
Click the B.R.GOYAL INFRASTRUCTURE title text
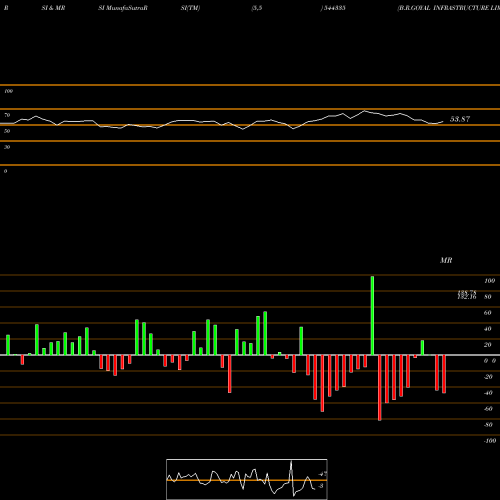(x=449, y=8)
